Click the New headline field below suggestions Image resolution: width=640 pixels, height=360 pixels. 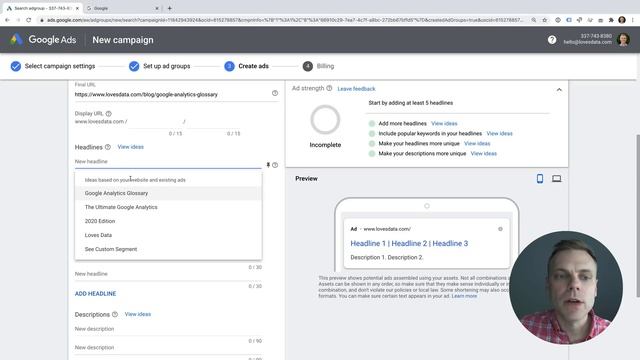[168, 274]
